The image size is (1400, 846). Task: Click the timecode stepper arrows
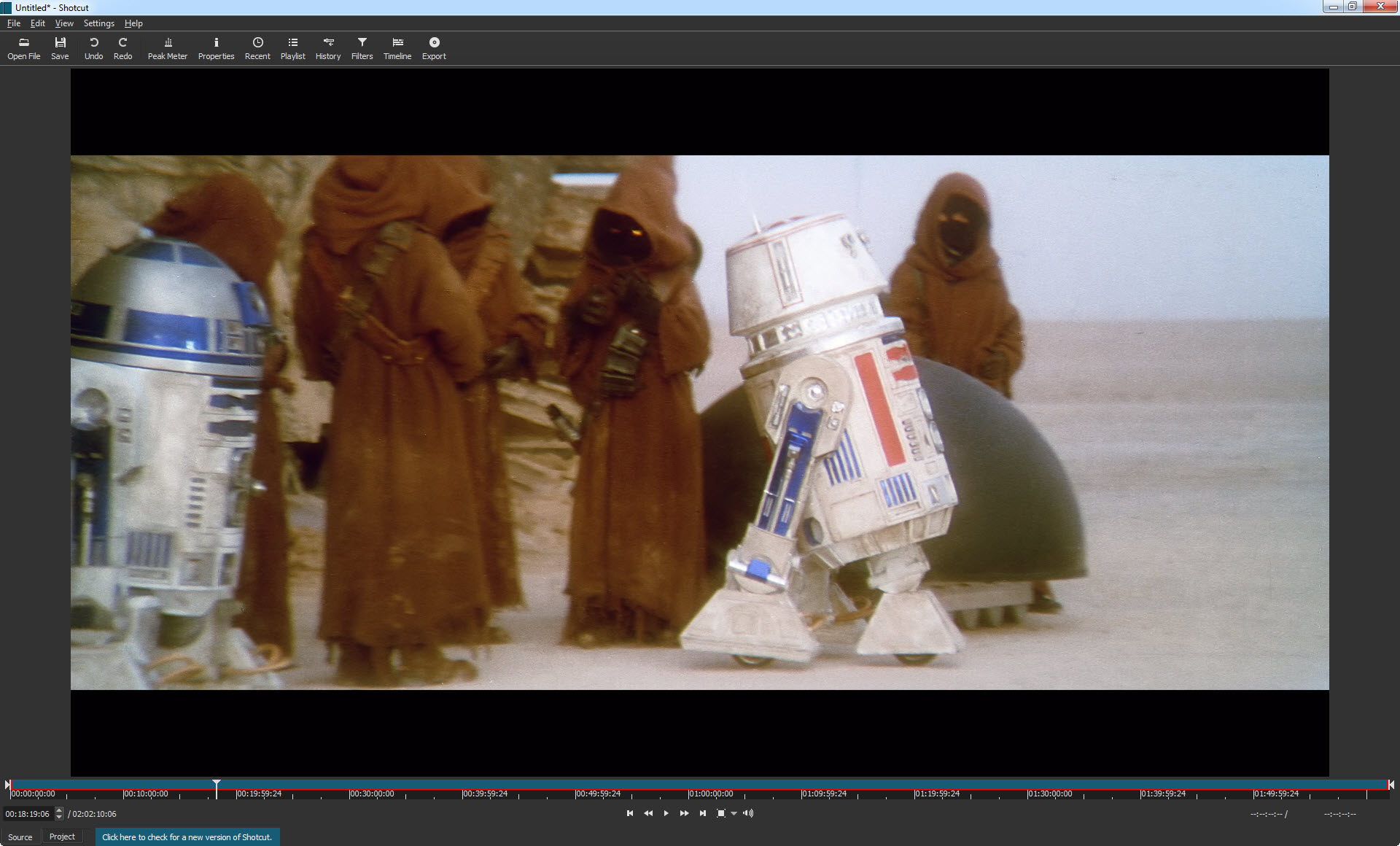(x=59, y=814)
